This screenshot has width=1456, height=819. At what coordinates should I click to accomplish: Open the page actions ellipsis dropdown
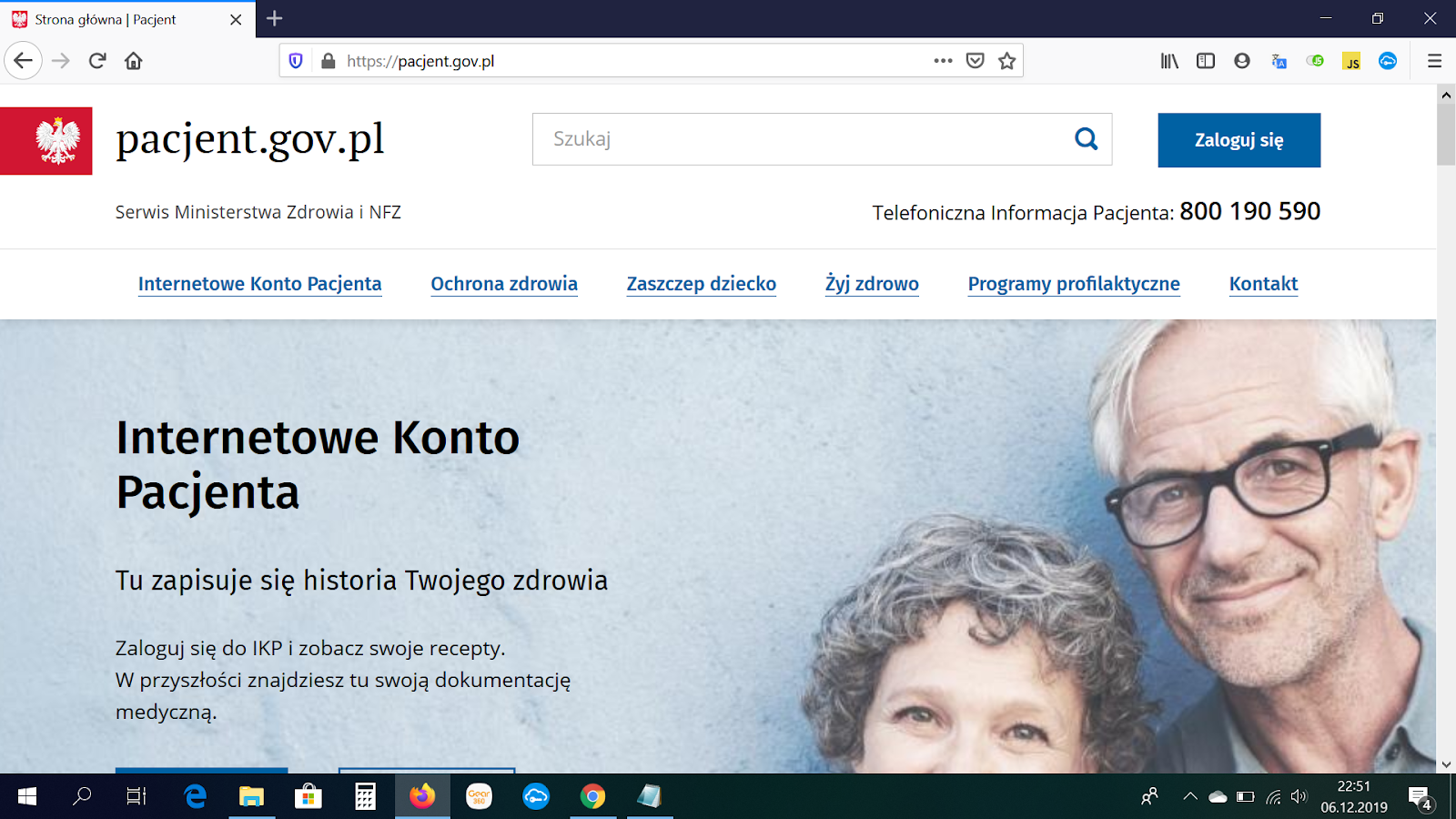click(x=942, y=60)
